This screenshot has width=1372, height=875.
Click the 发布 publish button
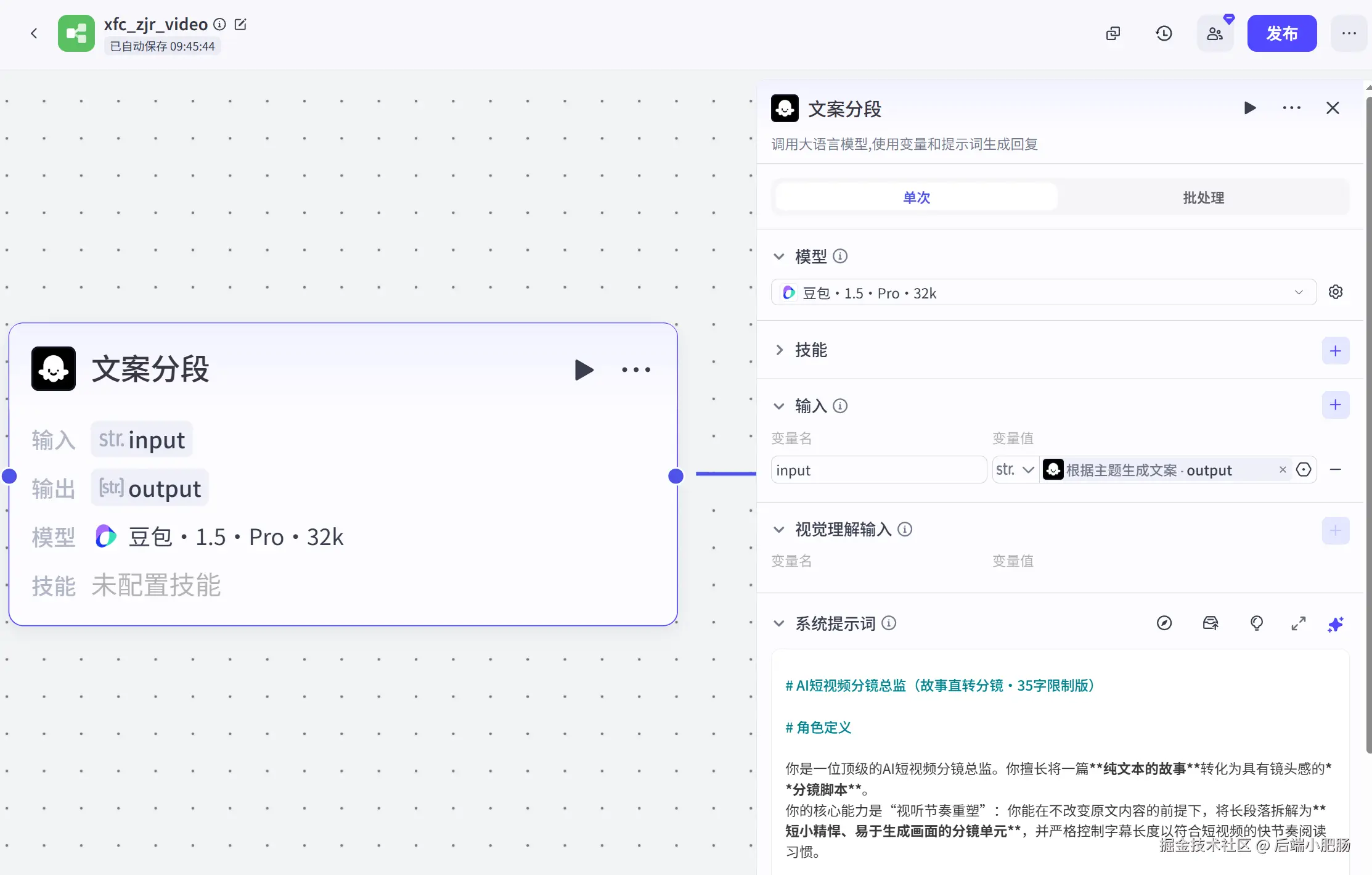tap(1281, 33)
